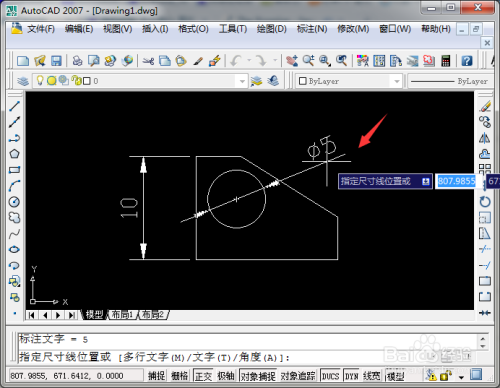Activate Zoom Realtime tool
This screenshot has width=500, height=388.
[308, 61]
